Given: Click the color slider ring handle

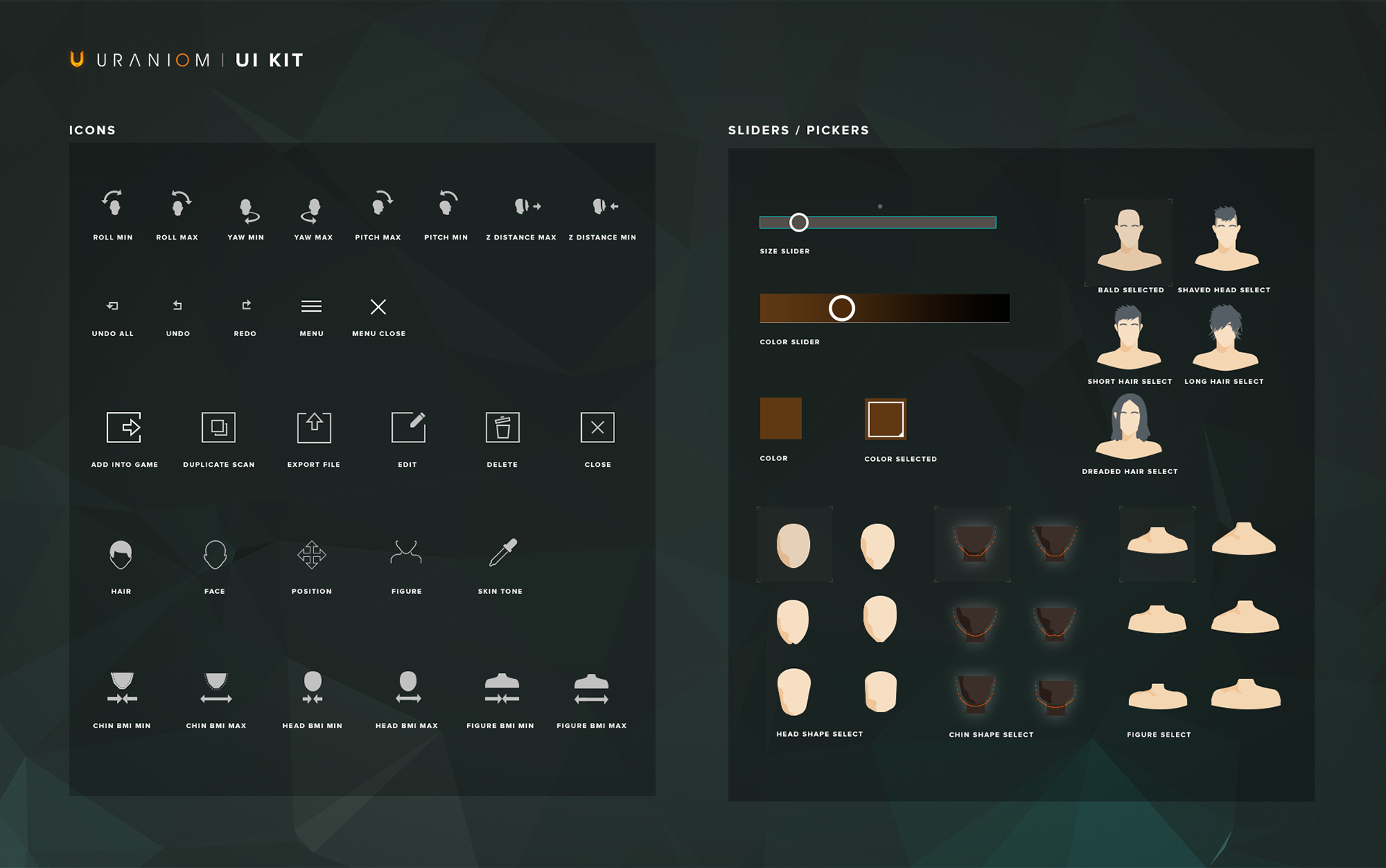Looking at the screenshot, I should pyautogui.click(x=842, y=308).
